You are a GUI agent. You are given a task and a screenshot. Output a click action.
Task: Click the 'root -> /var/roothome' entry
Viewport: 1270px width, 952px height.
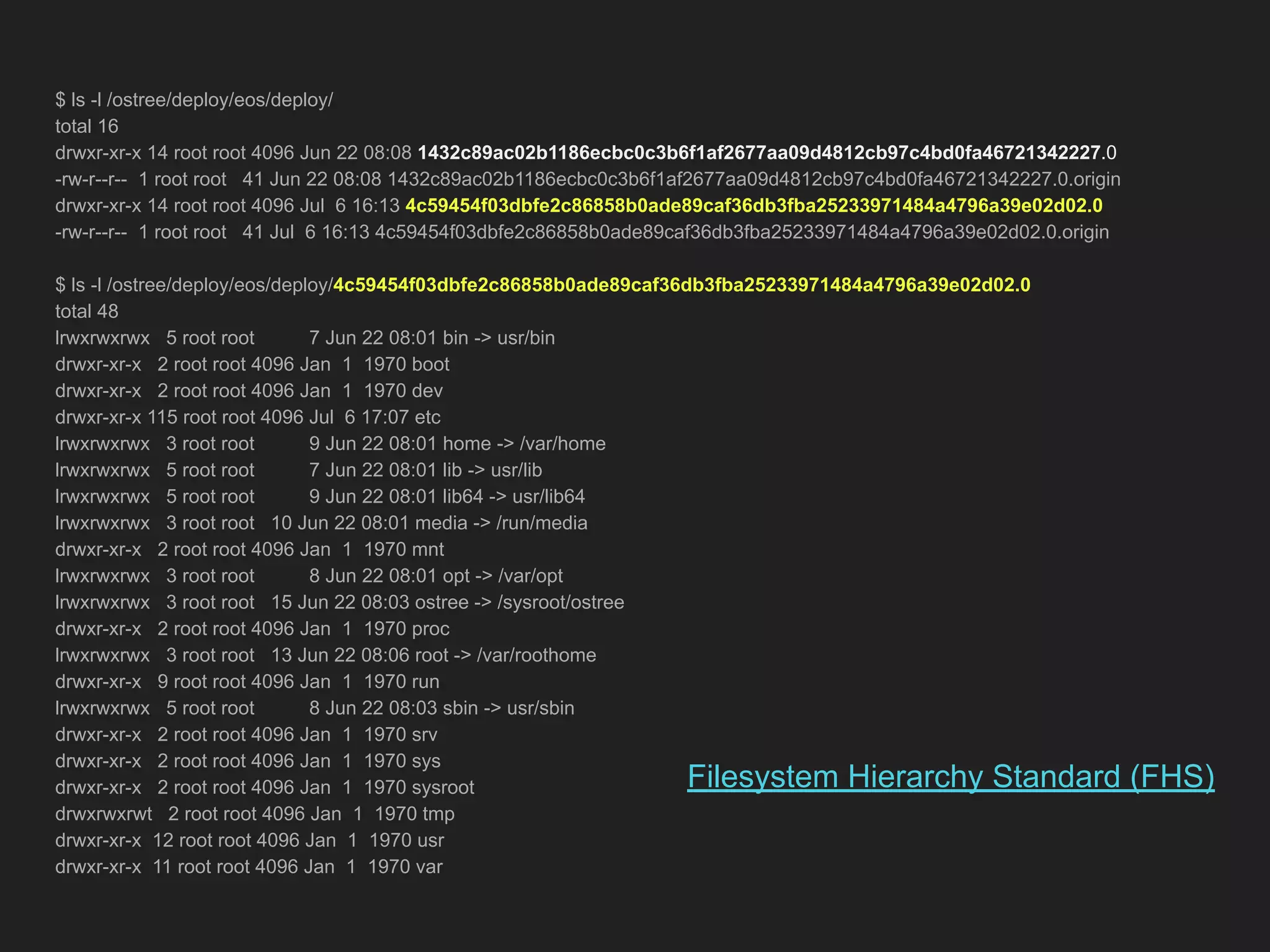505,655
